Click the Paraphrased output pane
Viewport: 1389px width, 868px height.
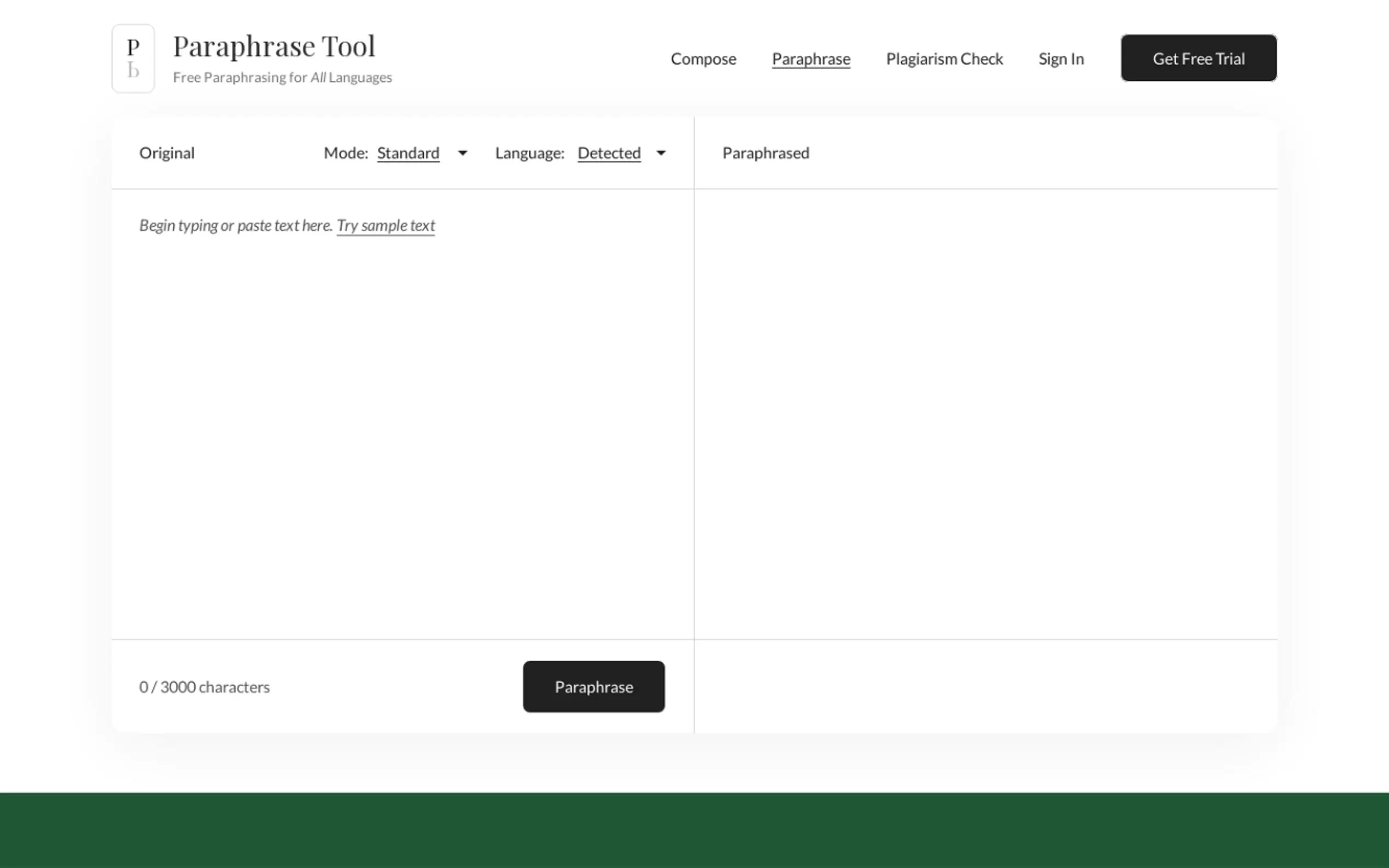985,413
